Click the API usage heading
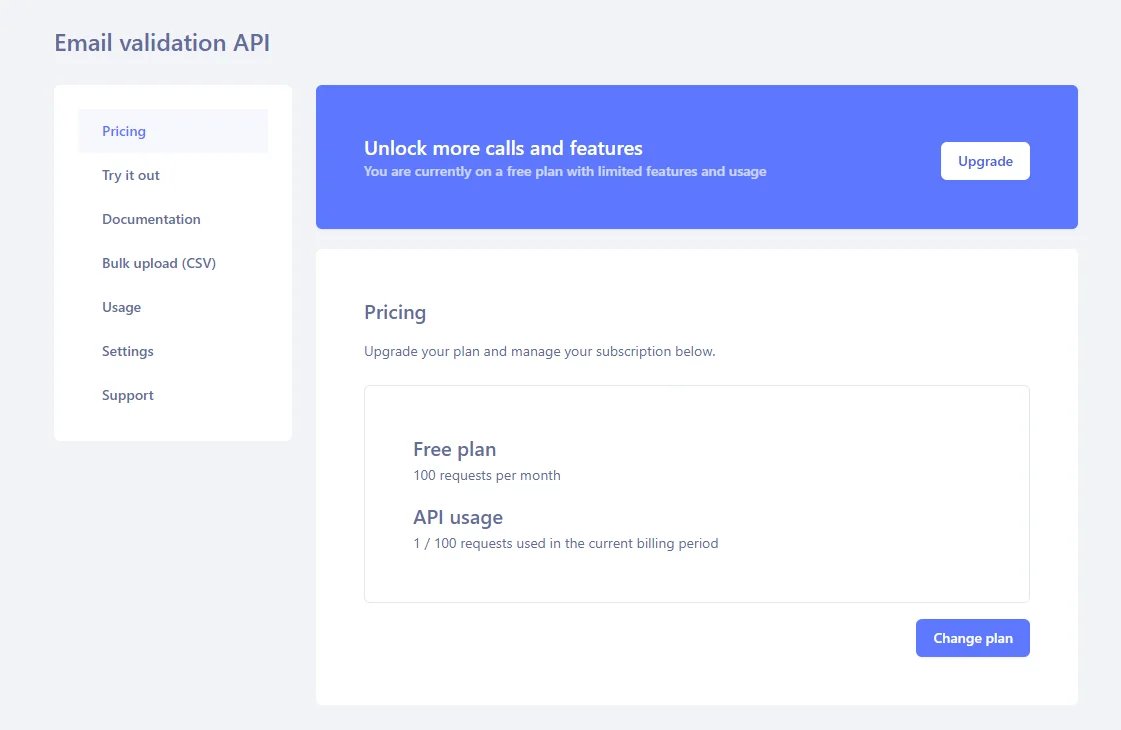 pos(458,517)
